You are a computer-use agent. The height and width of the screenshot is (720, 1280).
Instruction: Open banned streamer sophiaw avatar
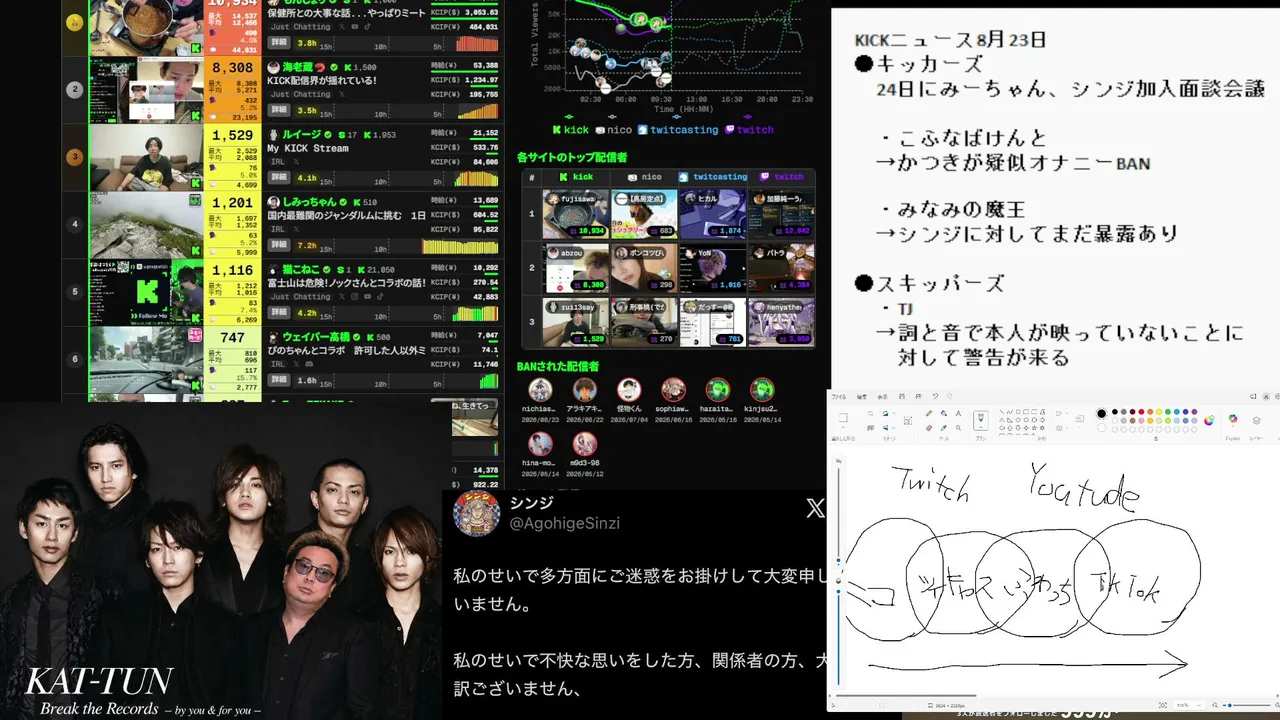point(674,390)
